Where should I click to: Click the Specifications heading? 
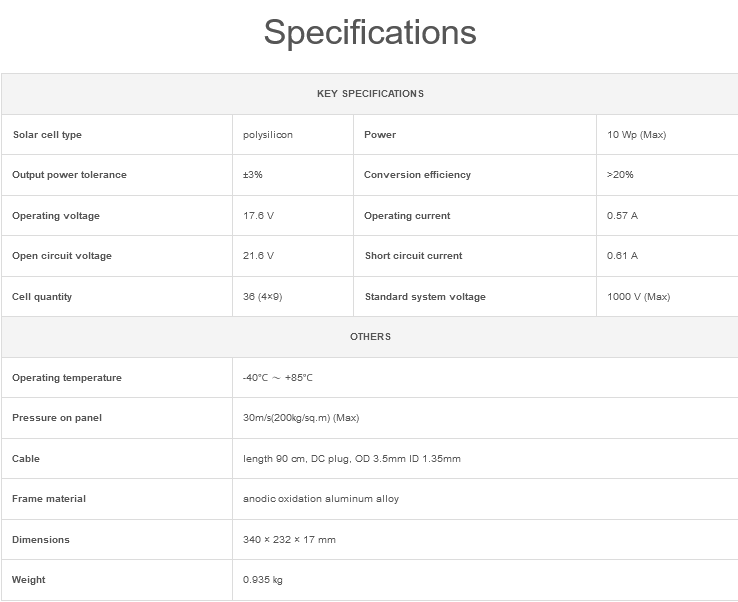point(370,32)
